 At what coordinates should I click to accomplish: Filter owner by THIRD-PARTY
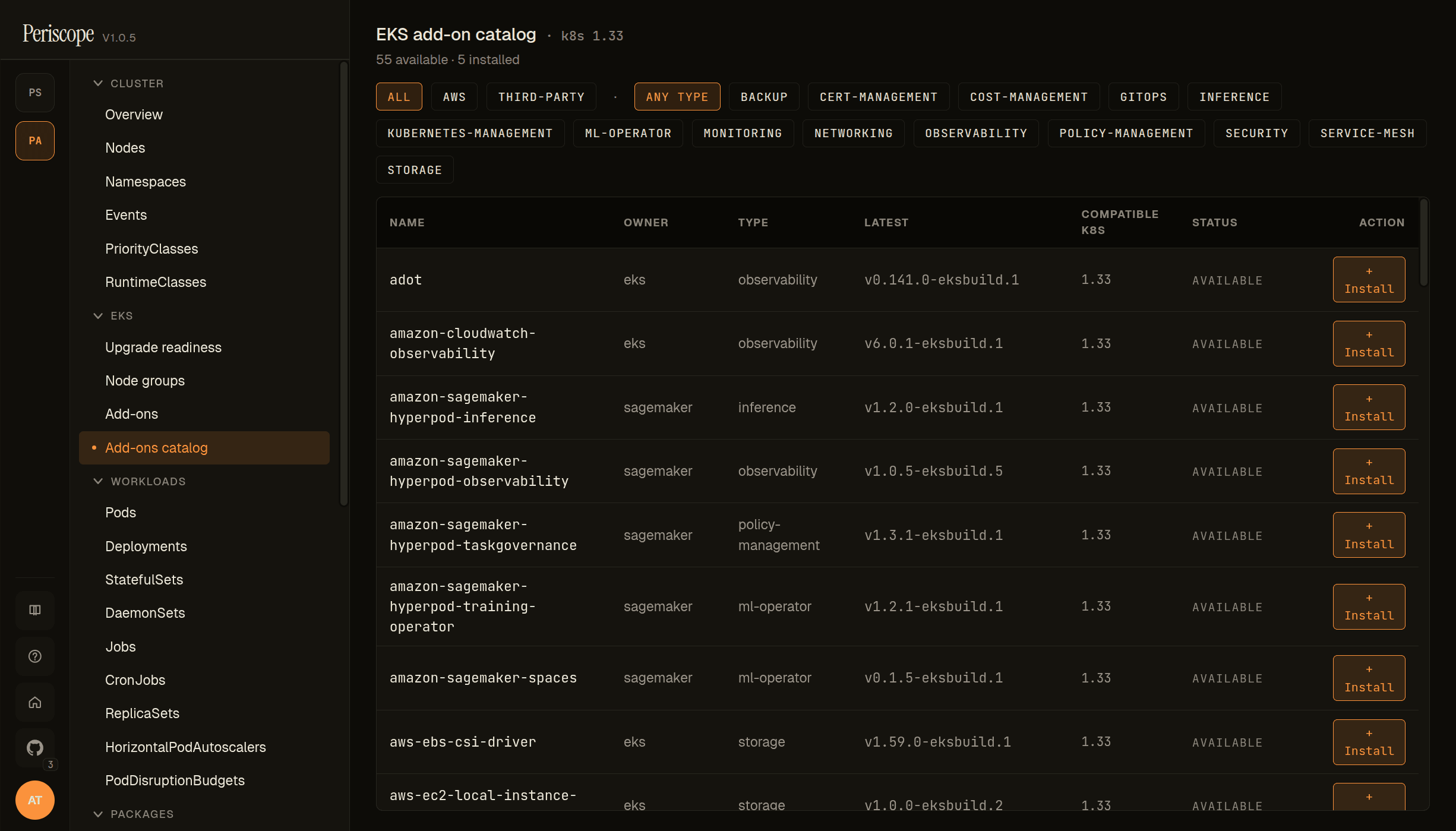tap(541, 97)
